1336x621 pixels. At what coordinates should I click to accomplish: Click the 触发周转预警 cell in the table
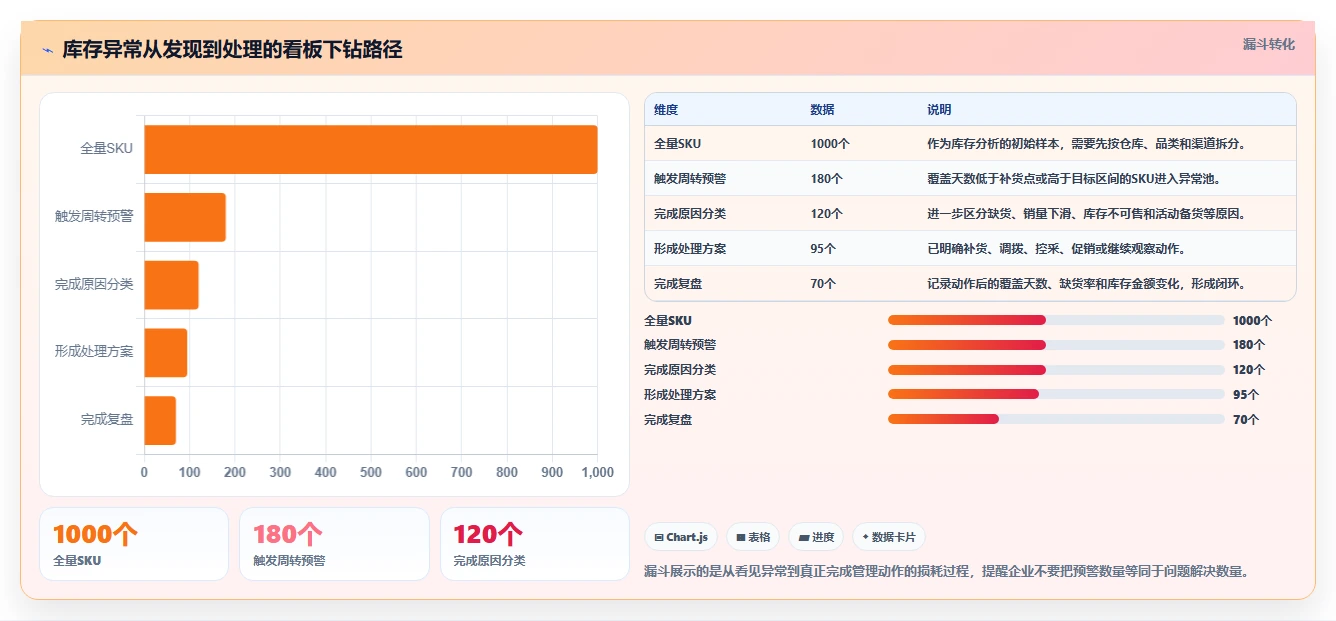tap(690, 178)
